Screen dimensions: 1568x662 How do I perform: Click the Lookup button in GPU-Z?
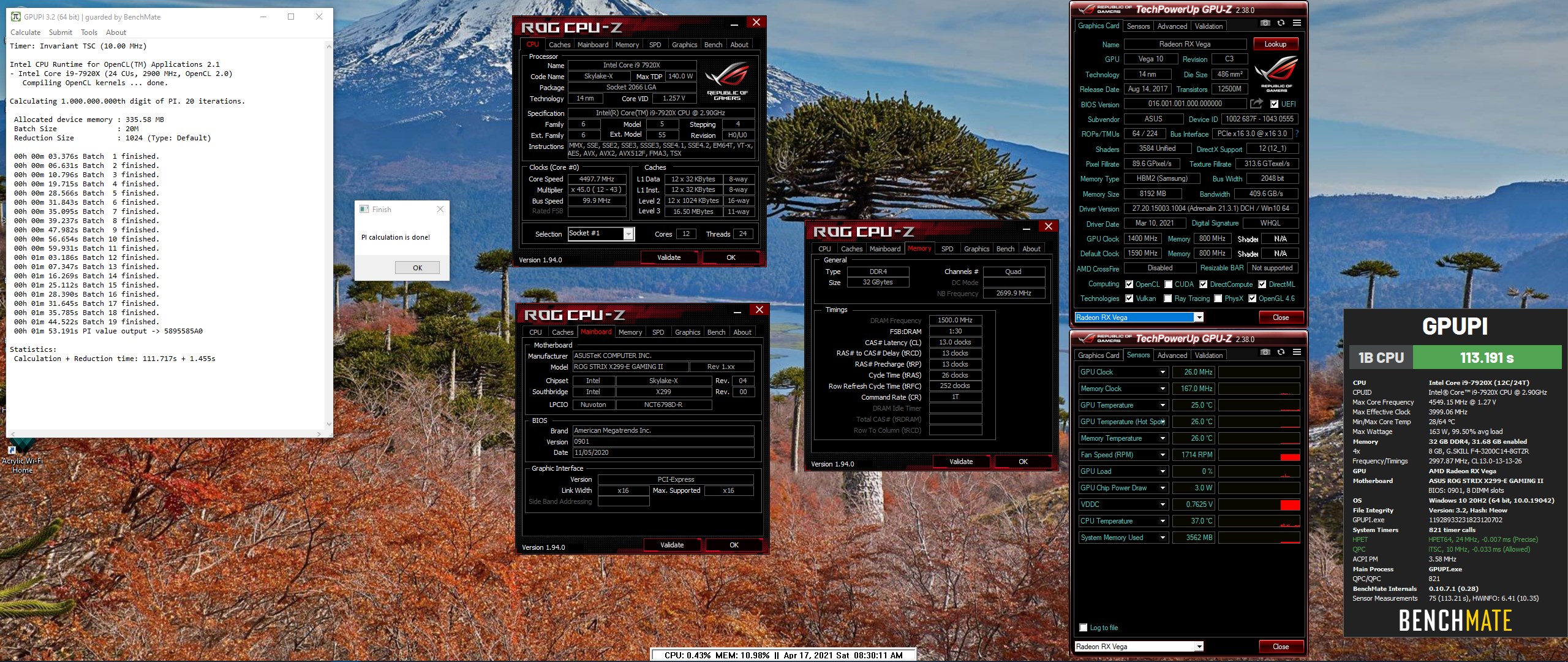click(1275, 44)
